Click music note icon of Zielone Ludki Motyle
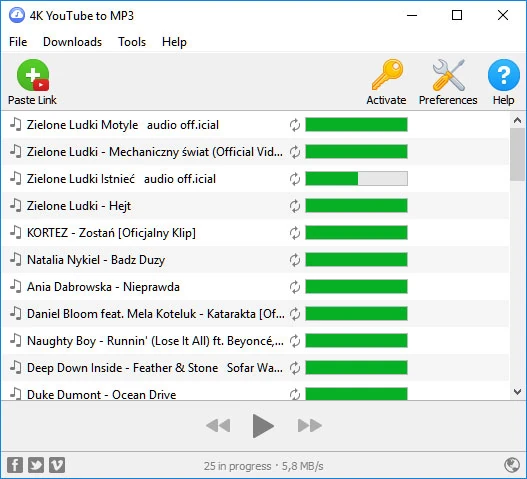The image size is (527, 479). pyautogui.click(x=15, y=124)
